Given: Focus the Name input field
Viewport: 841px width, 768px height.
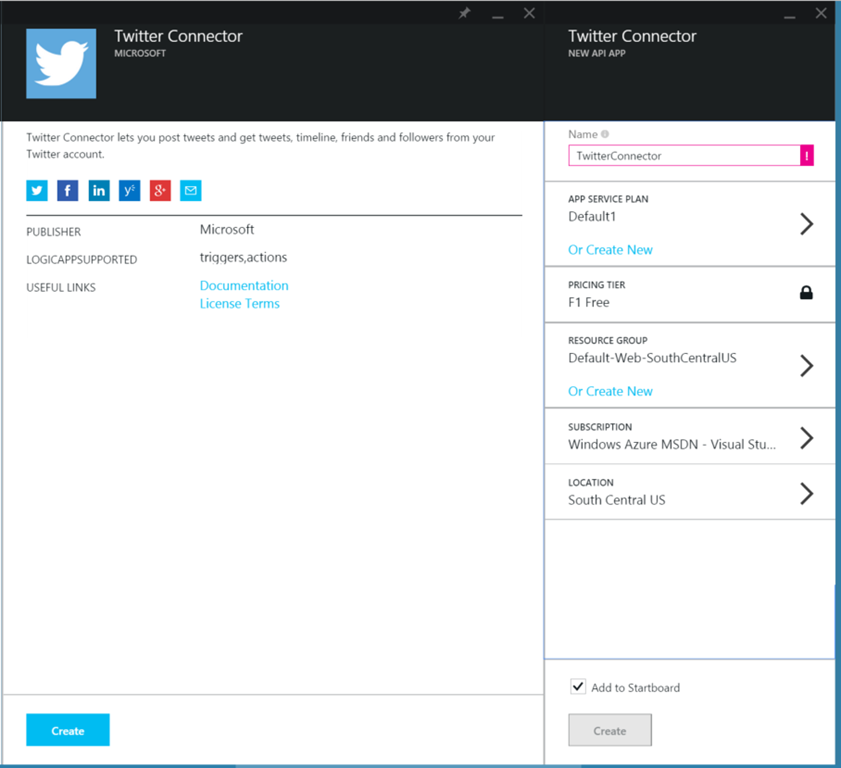Looking at the screenshot, I should point(684,156).
